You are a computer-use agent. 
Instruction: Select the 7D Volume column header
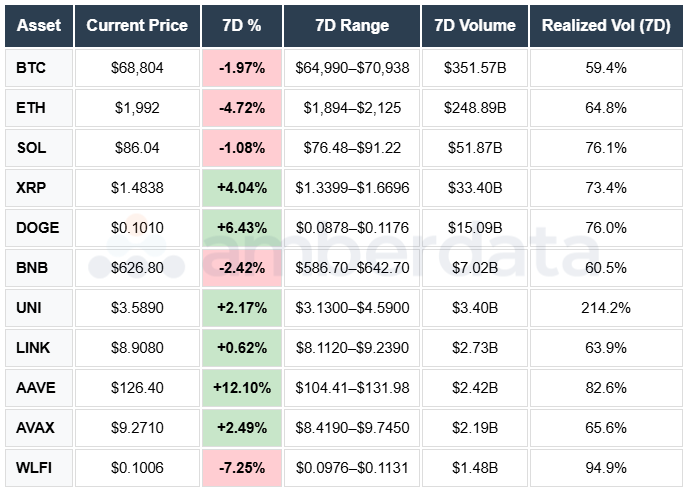(x=475, y=26)
